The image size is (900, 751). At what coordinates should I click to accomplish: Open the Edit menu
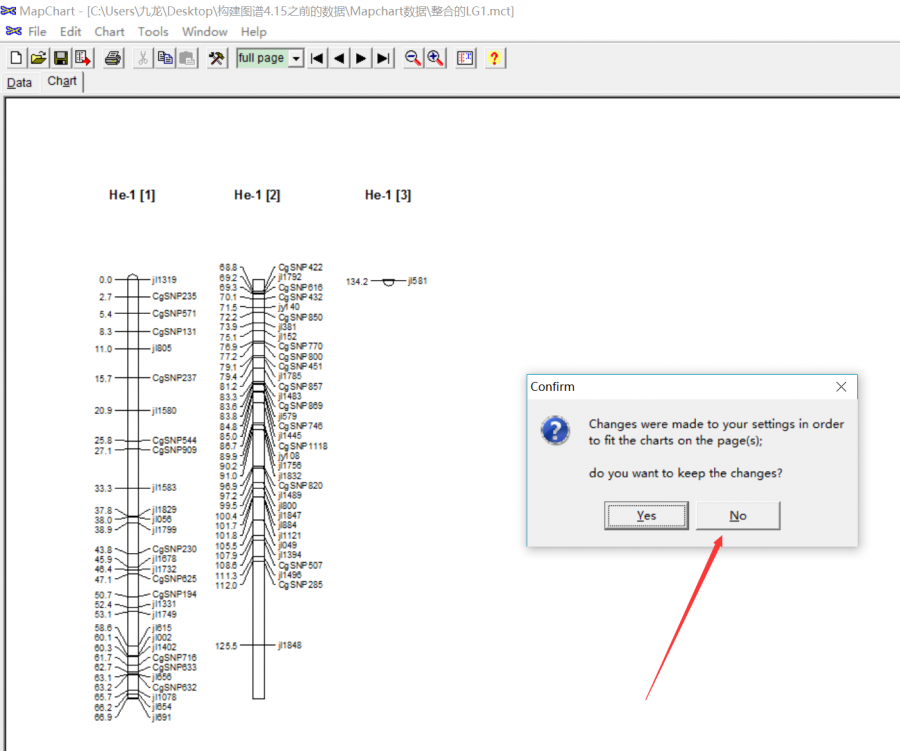point(71,32)
